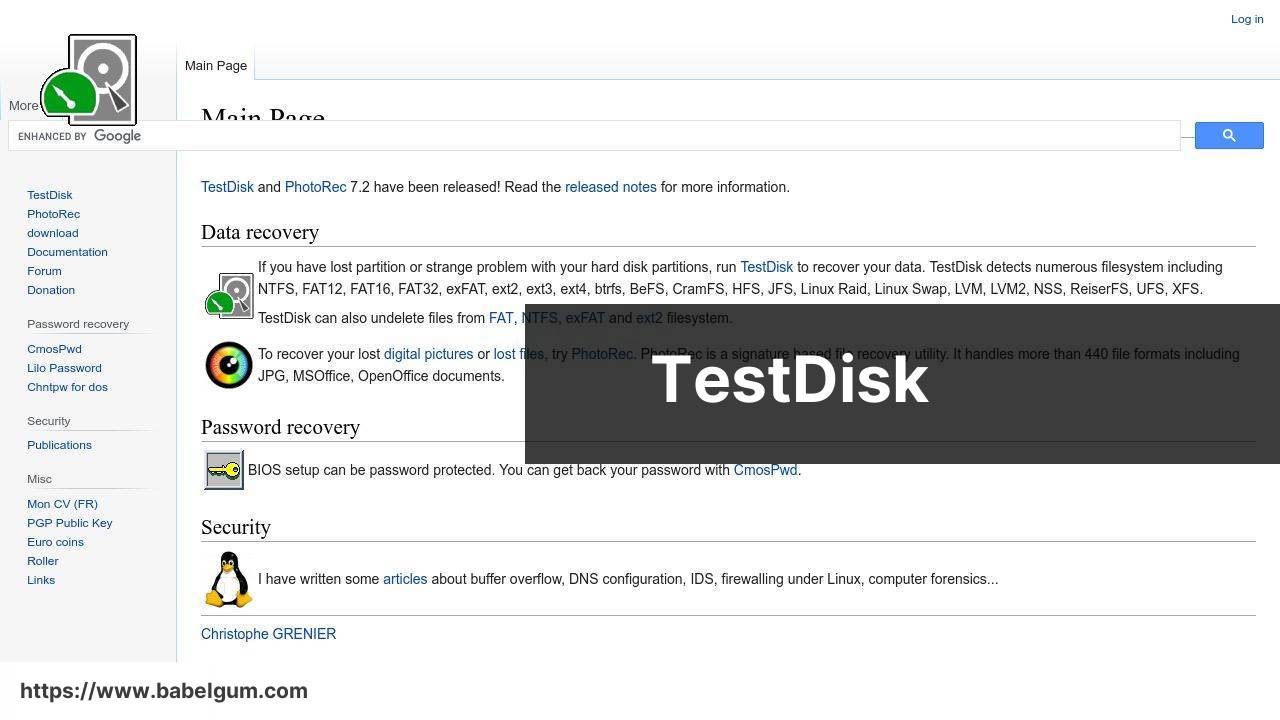
Task: Click the TestDisk disk icon beside Data recovery text
Action: click(229, 295)
